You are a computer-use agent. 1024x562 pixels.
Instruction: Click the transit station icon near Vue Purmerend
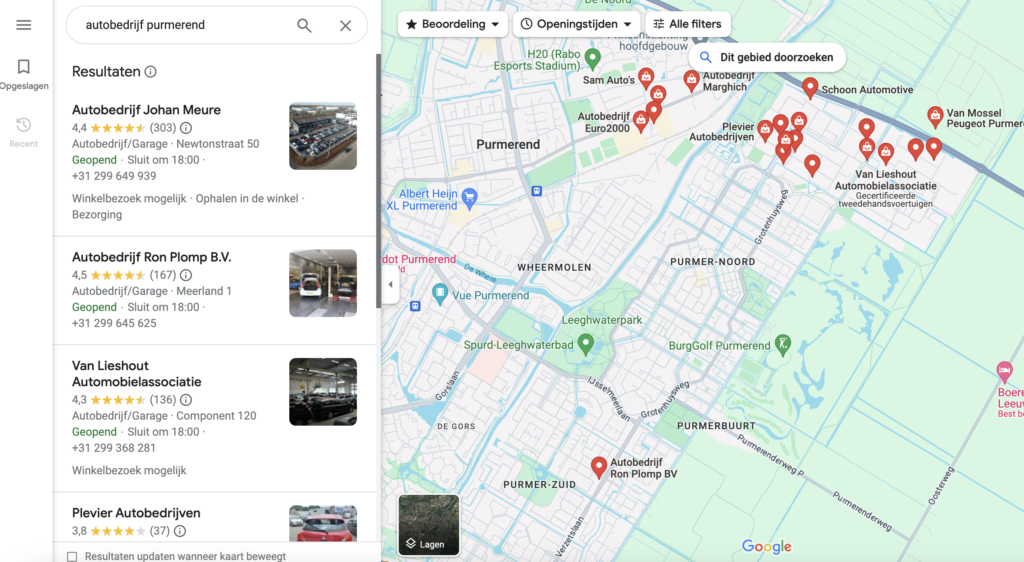[415, 305]
